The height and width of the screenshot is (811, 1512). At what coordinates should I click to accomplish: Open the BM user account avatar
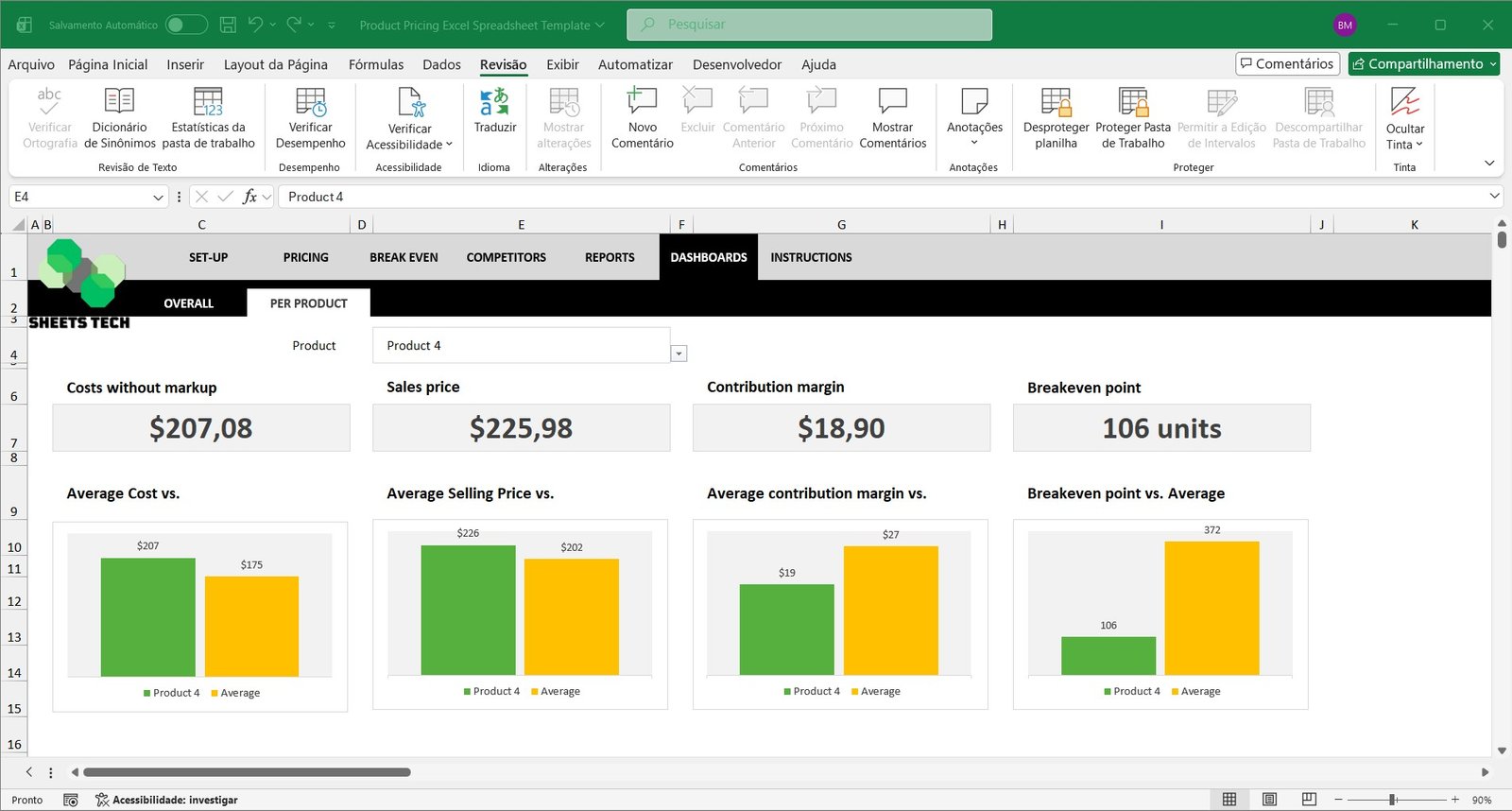(x=1345, y=26)
